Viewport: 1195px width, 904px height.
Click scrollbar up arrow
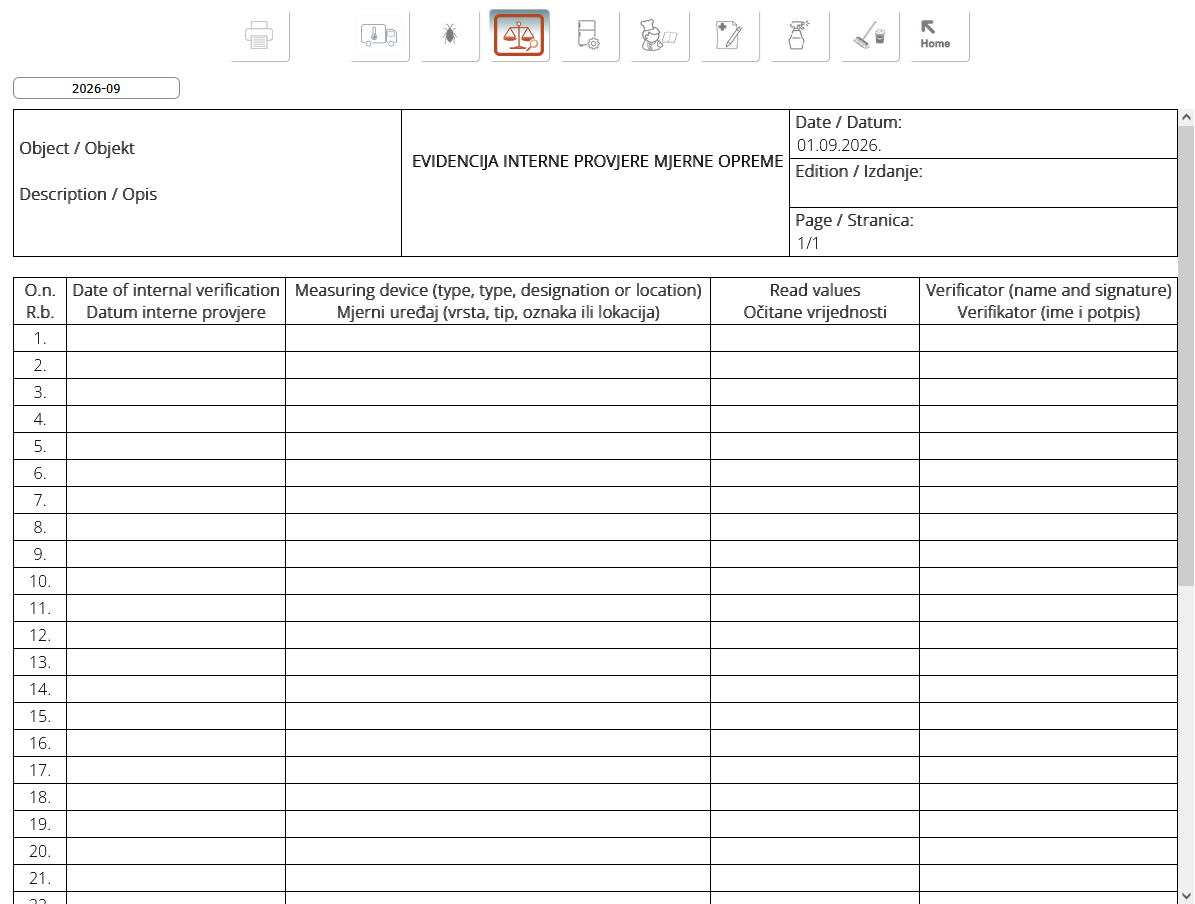coord(1186,117)
